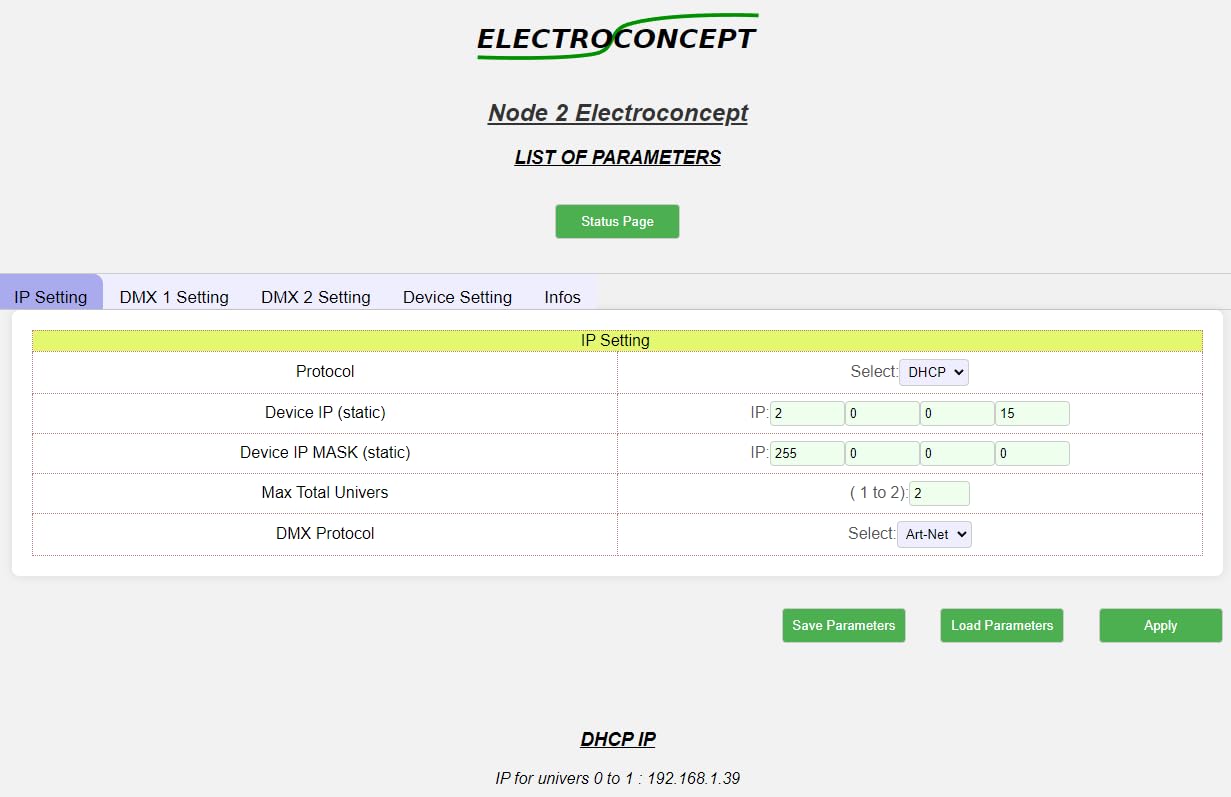Click third octet field of Device IP
1231x797 pixels.
(x=957, y=413)
